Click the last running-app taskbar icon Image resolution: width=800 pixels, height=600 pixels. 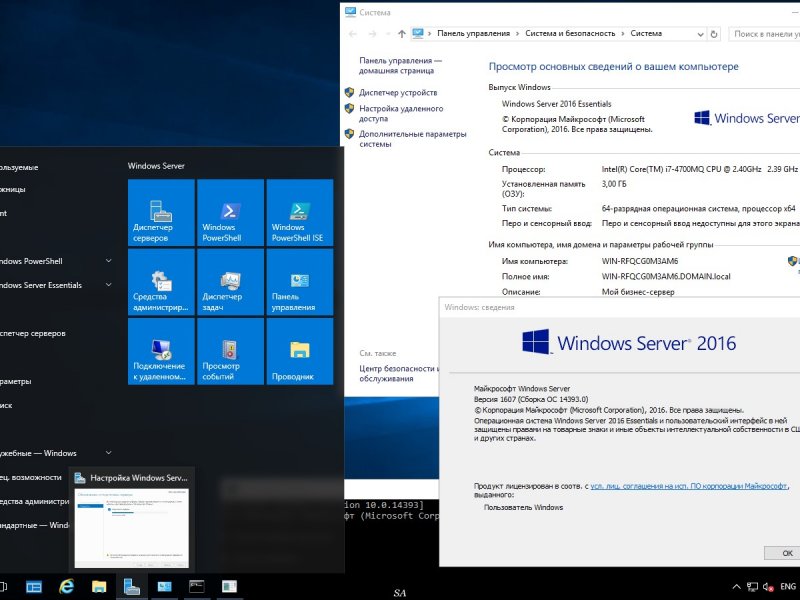230,587
